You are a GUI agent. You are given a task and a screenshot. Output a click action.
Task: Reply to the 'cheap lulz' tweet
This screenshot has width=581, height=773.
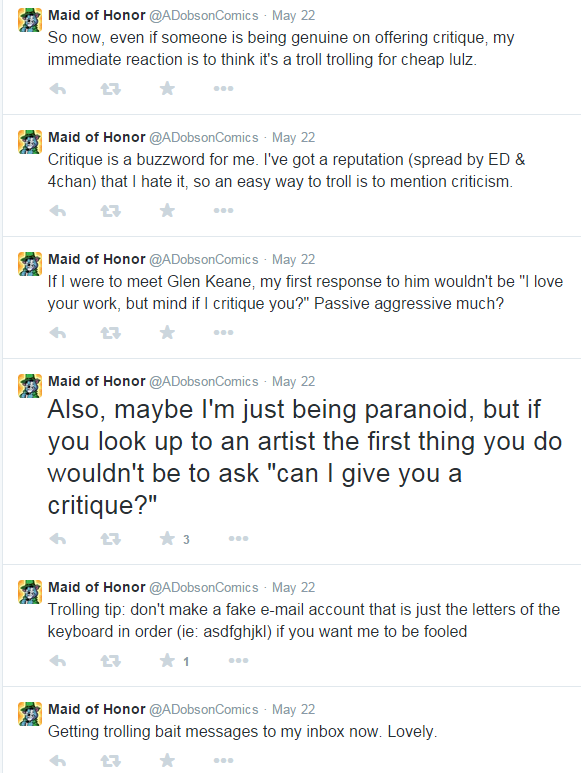click(x=58, y=89)
